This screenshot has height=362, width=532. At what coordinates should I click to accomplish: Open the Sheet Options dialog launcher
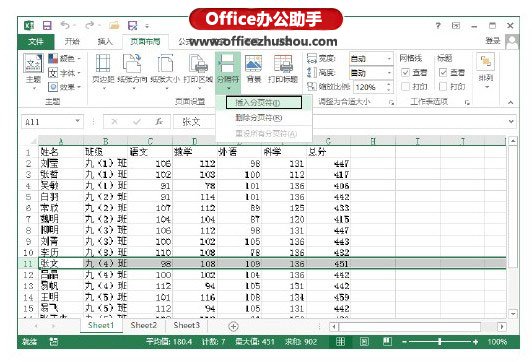(467, 102)
